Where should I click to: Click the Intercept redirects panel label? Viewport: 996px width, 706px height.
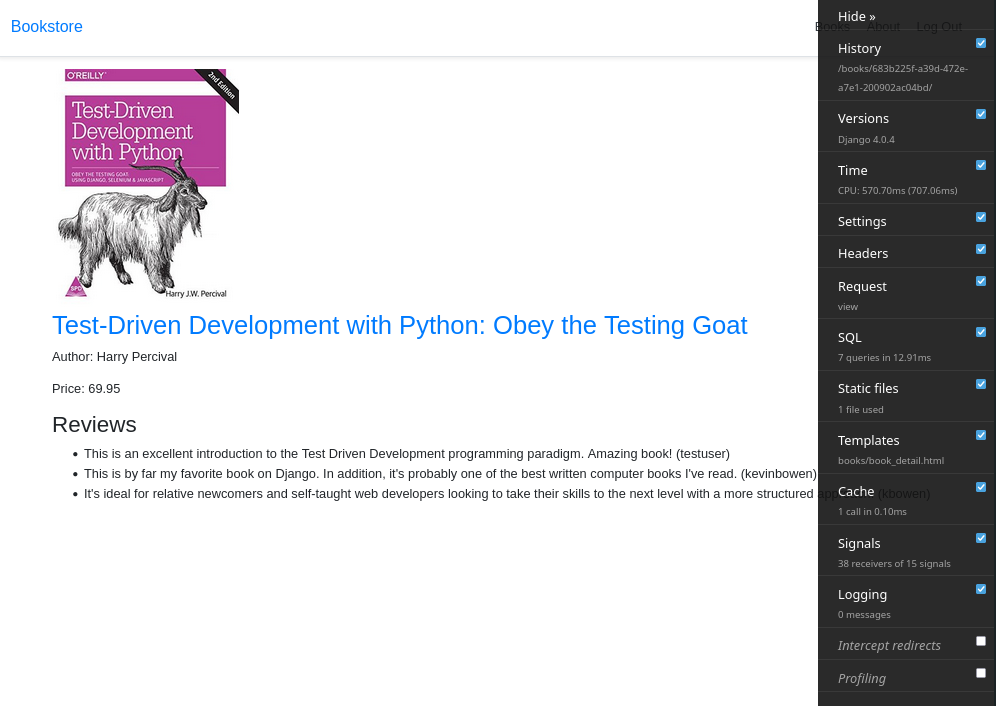889,645
